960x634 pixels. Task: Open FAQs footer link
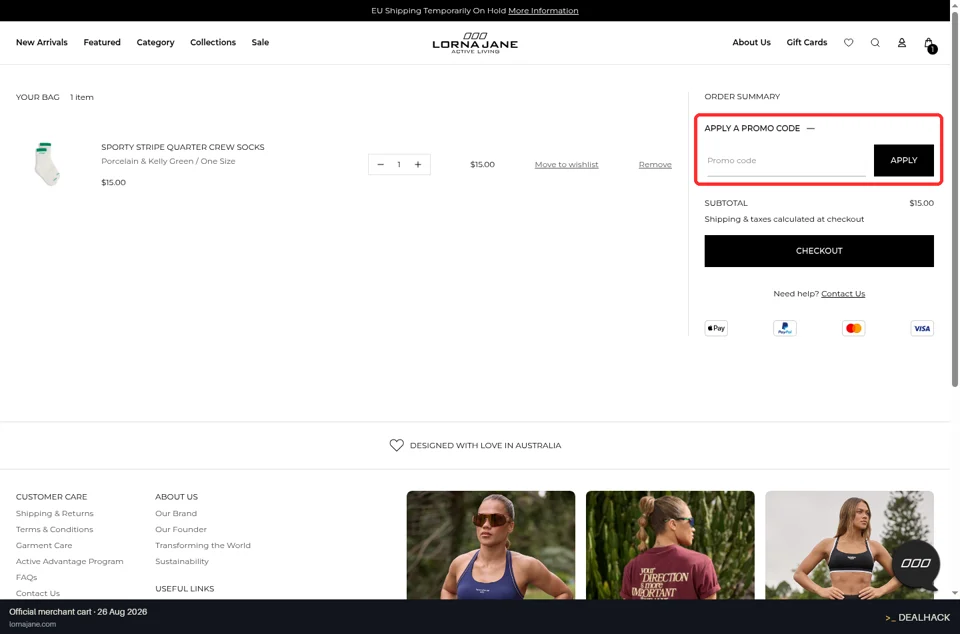pyautogui.click(x=26, y=577)
